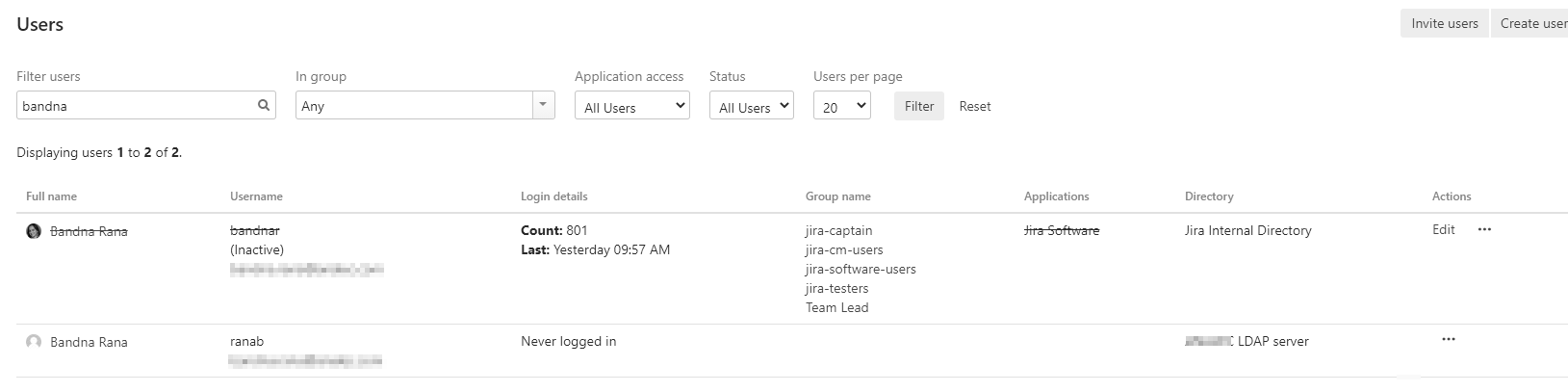
Task: Open the In group dropdown arrow
Action: coord(545,105)
